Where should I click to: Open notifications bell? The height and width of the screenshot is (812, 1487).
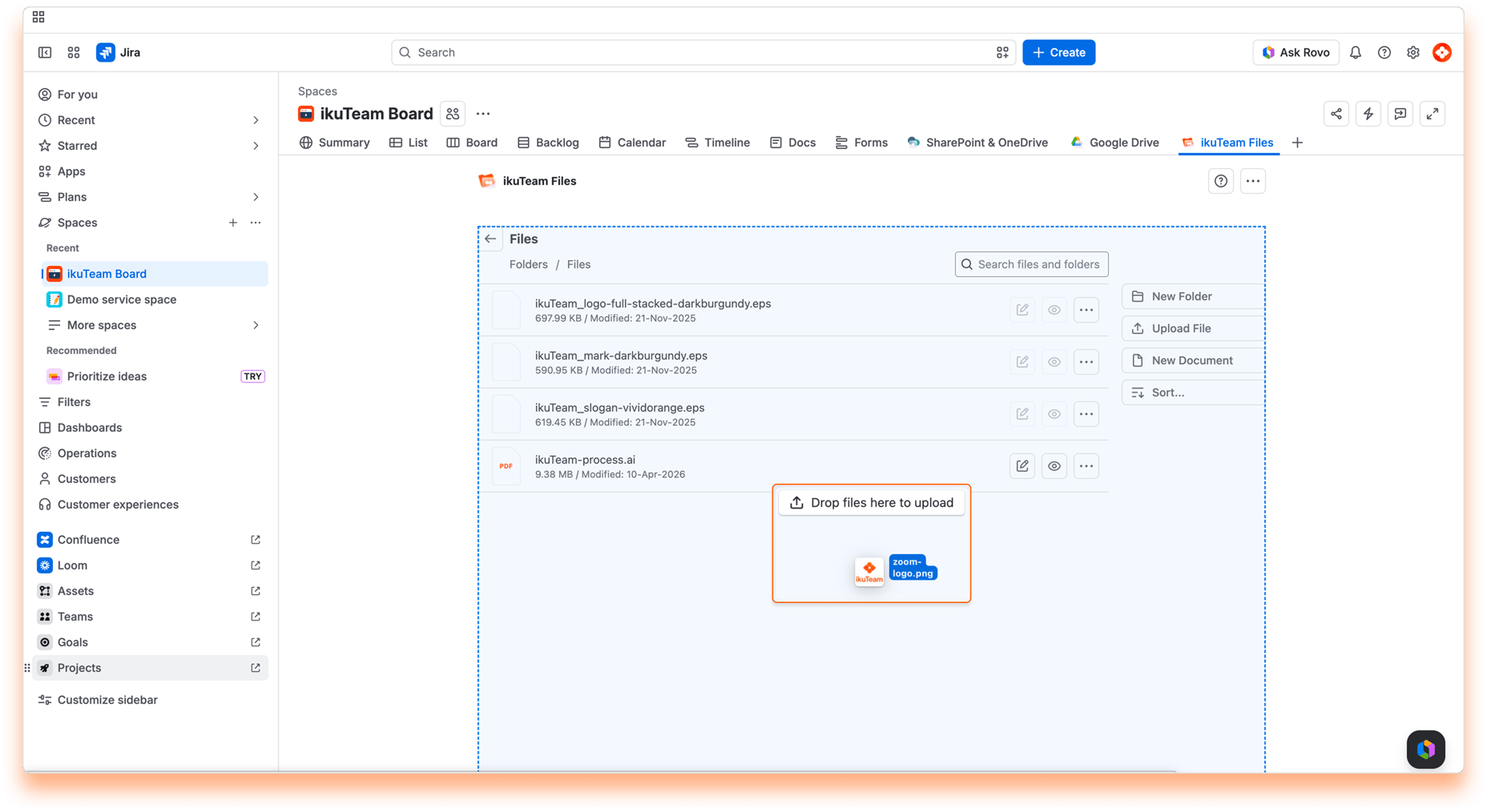(1356, 53)
